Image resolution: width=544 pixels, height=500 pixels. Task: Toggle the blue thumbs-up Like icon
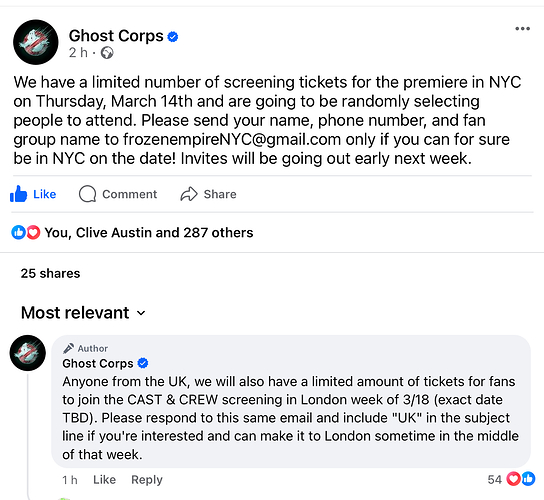click(x=18, y=194)
